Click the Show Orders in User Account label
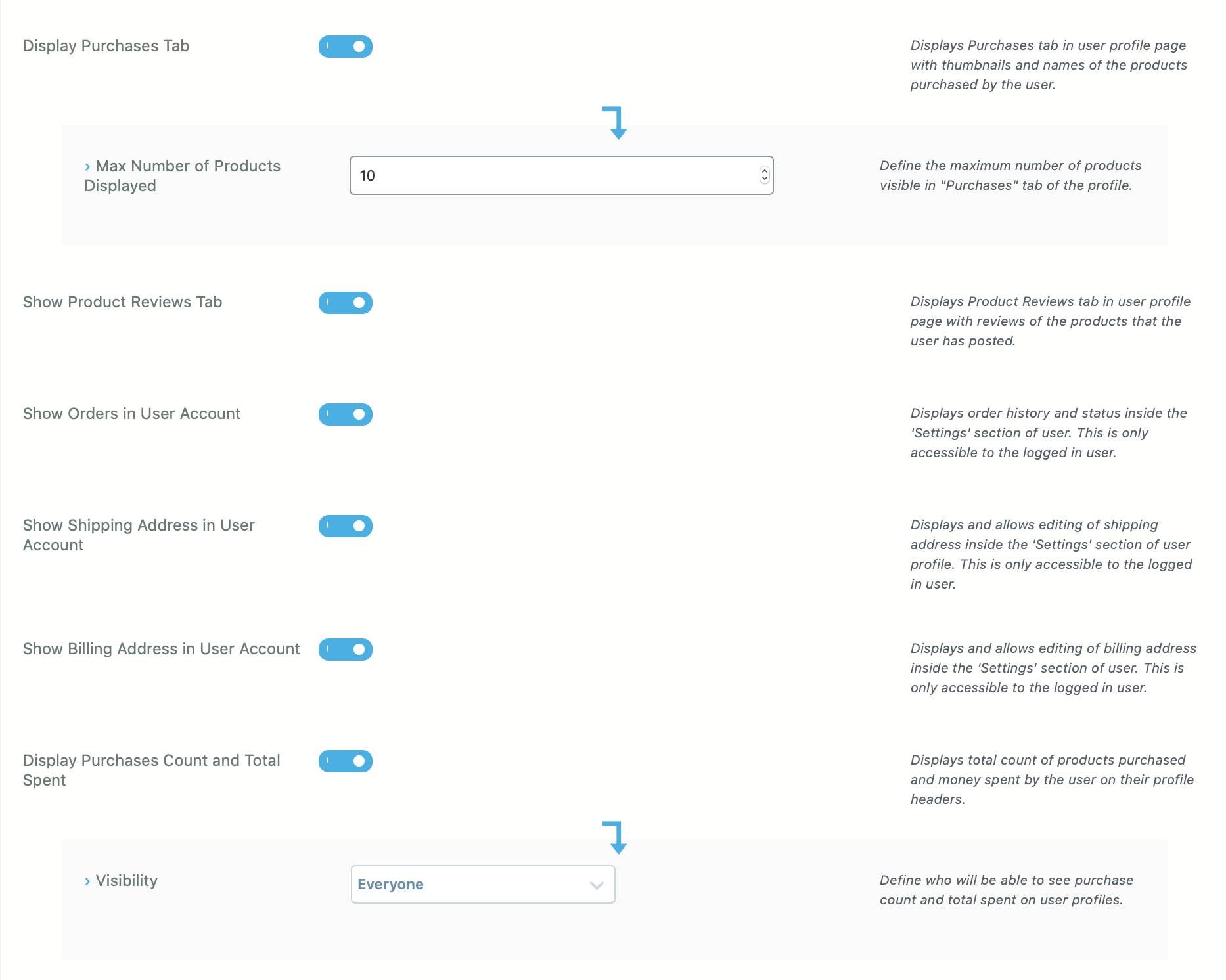The height and width of the screenshot is (980, 1226). (131, 414)
